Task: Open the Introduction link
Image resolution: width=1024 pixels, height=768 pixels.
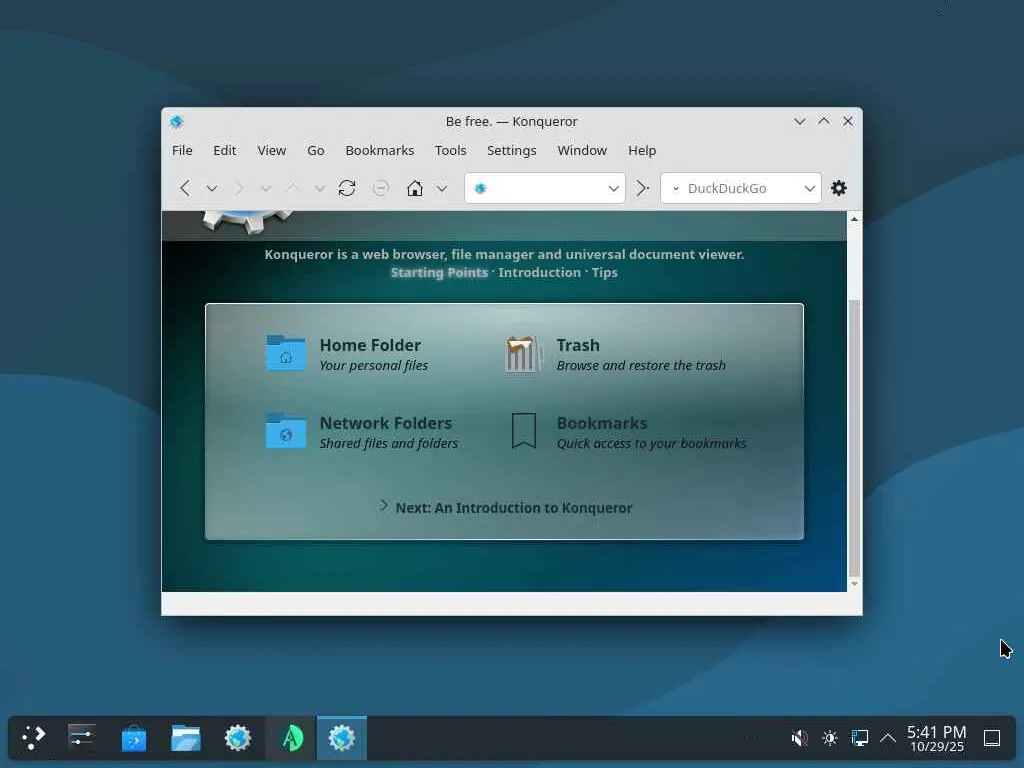Action: click(x=539, y=272)
